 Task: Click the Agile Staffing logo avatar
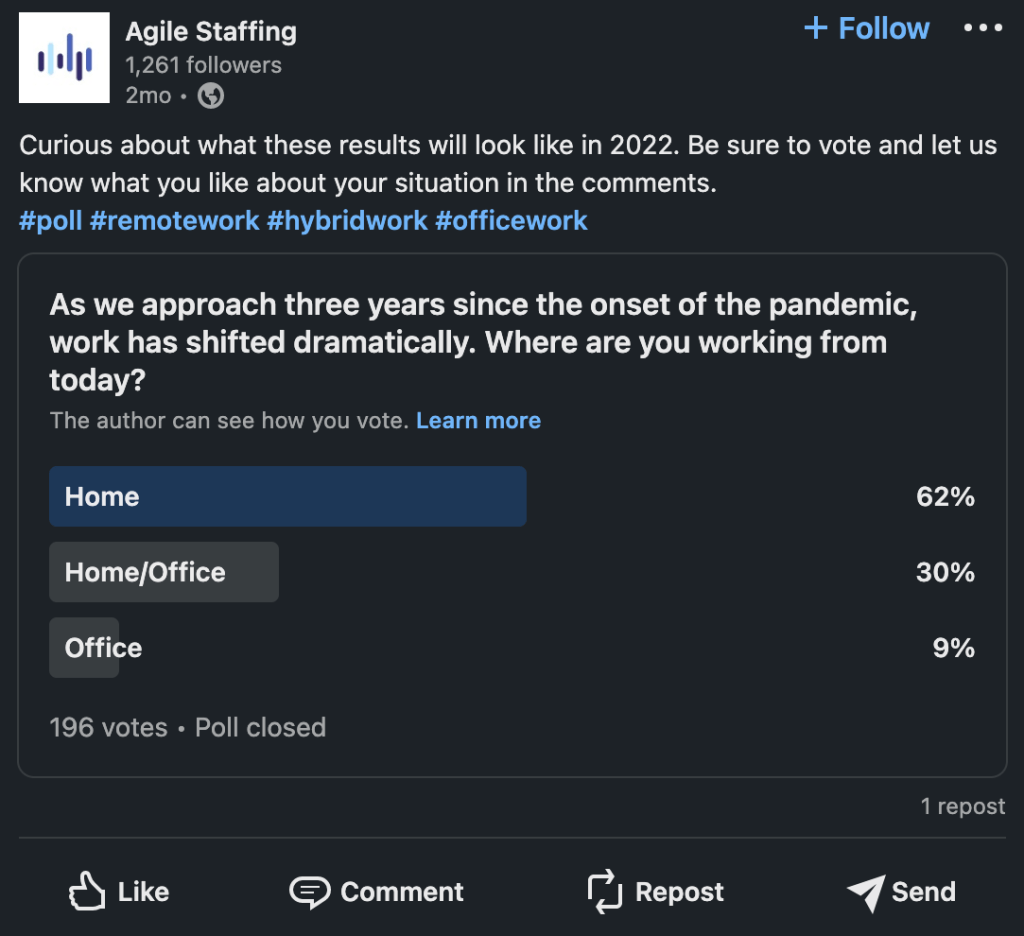click(x=64, y=58)
